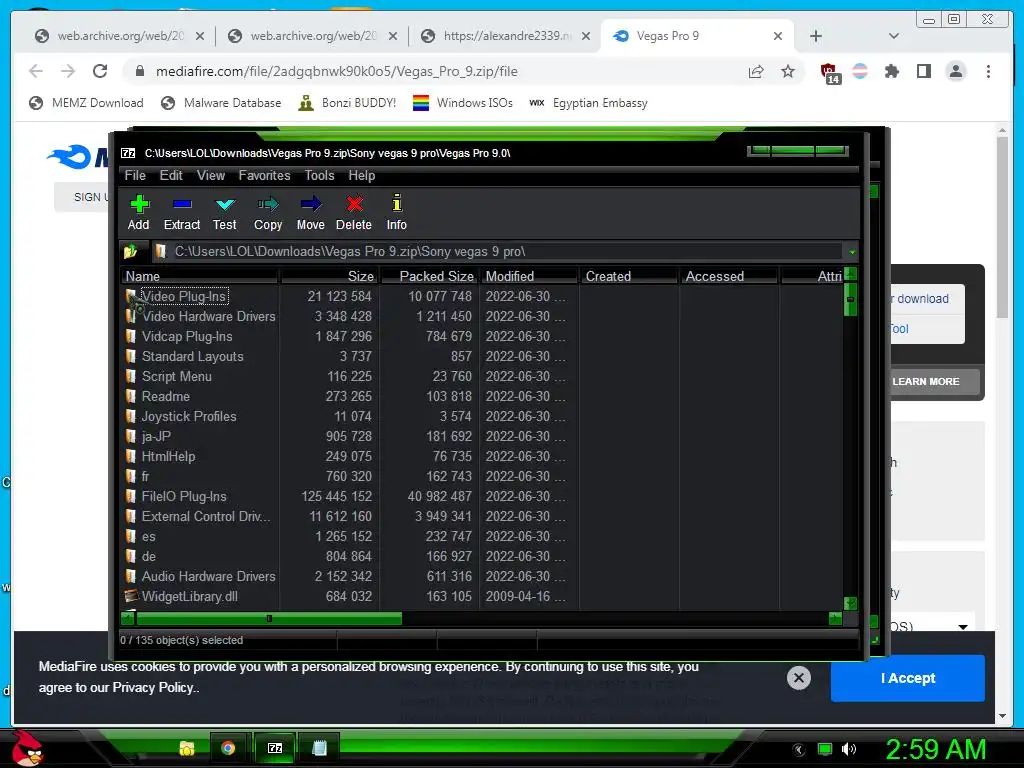The width and height of the screenshot is (1024, 768).
Task: Open the Windows ISOs bookmark
Action: [462, 103]
